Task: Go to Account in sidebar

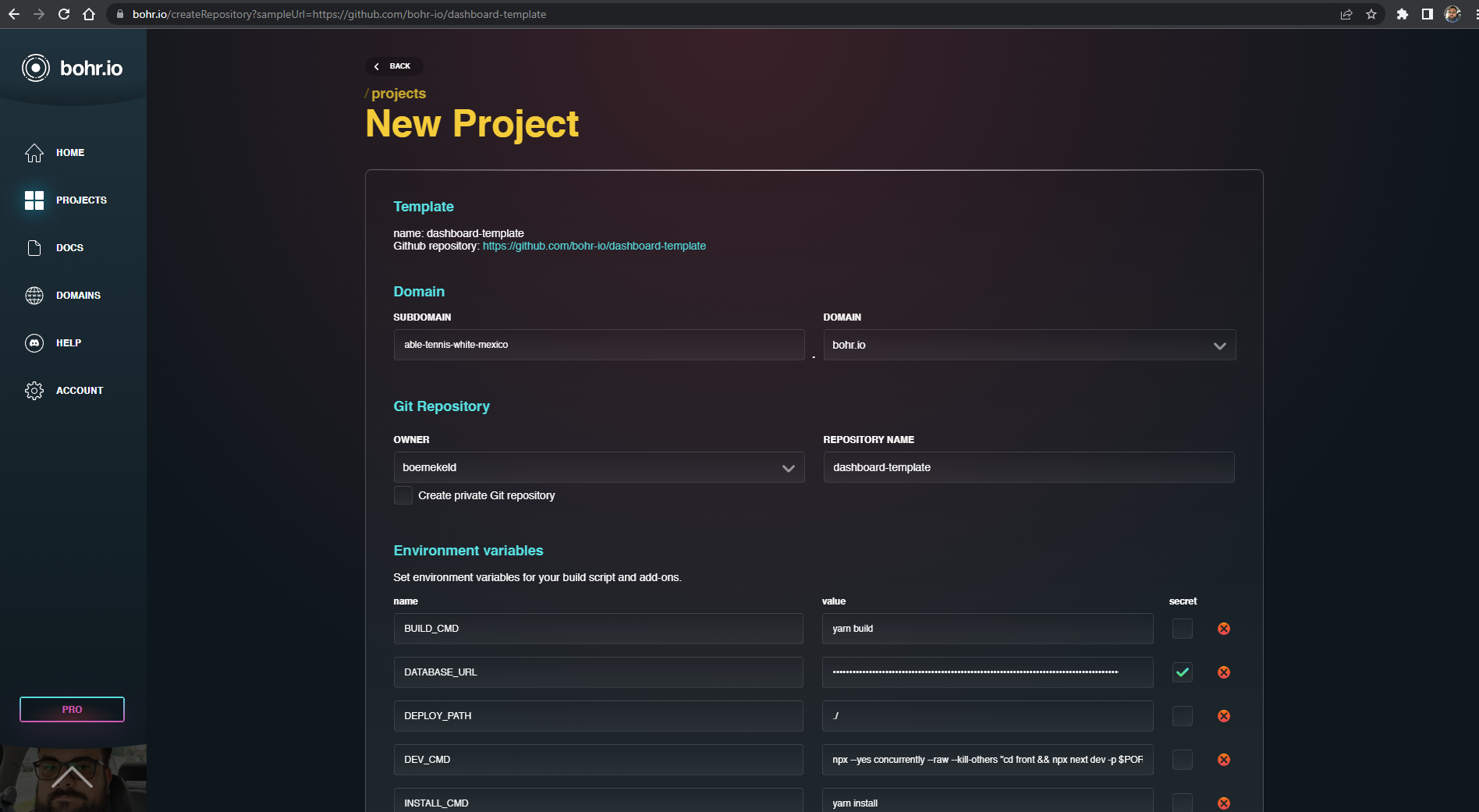Action: pos(80,391)
